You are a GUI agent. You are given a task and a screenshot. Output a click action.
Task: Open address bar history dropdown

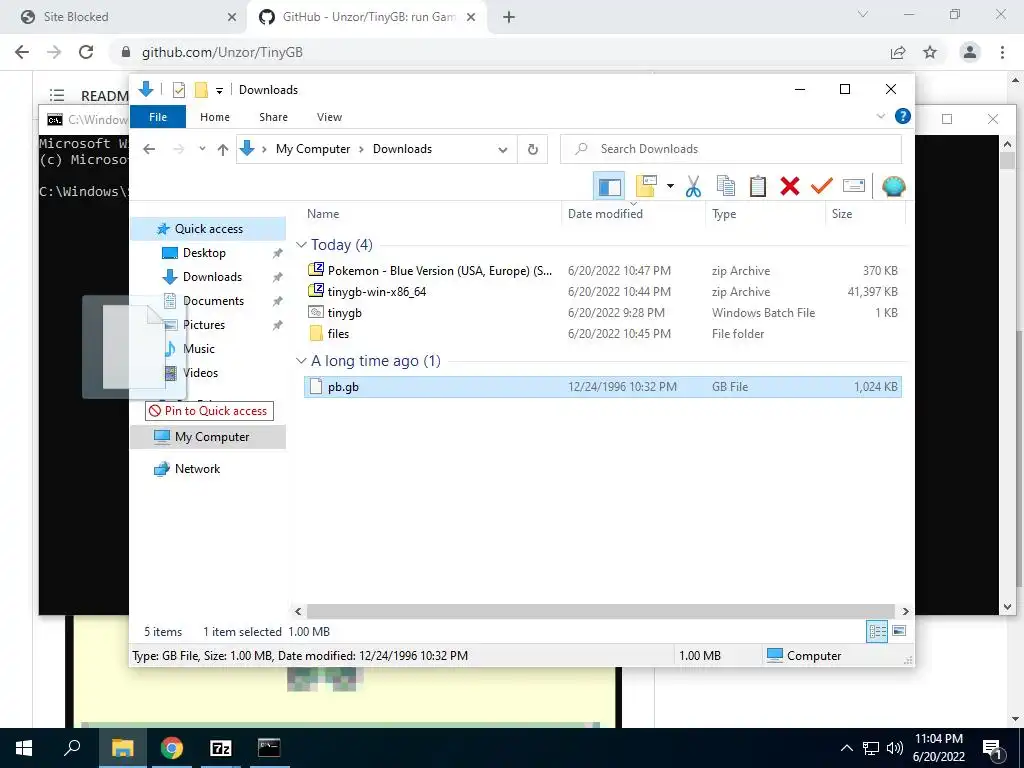point(503,150)
